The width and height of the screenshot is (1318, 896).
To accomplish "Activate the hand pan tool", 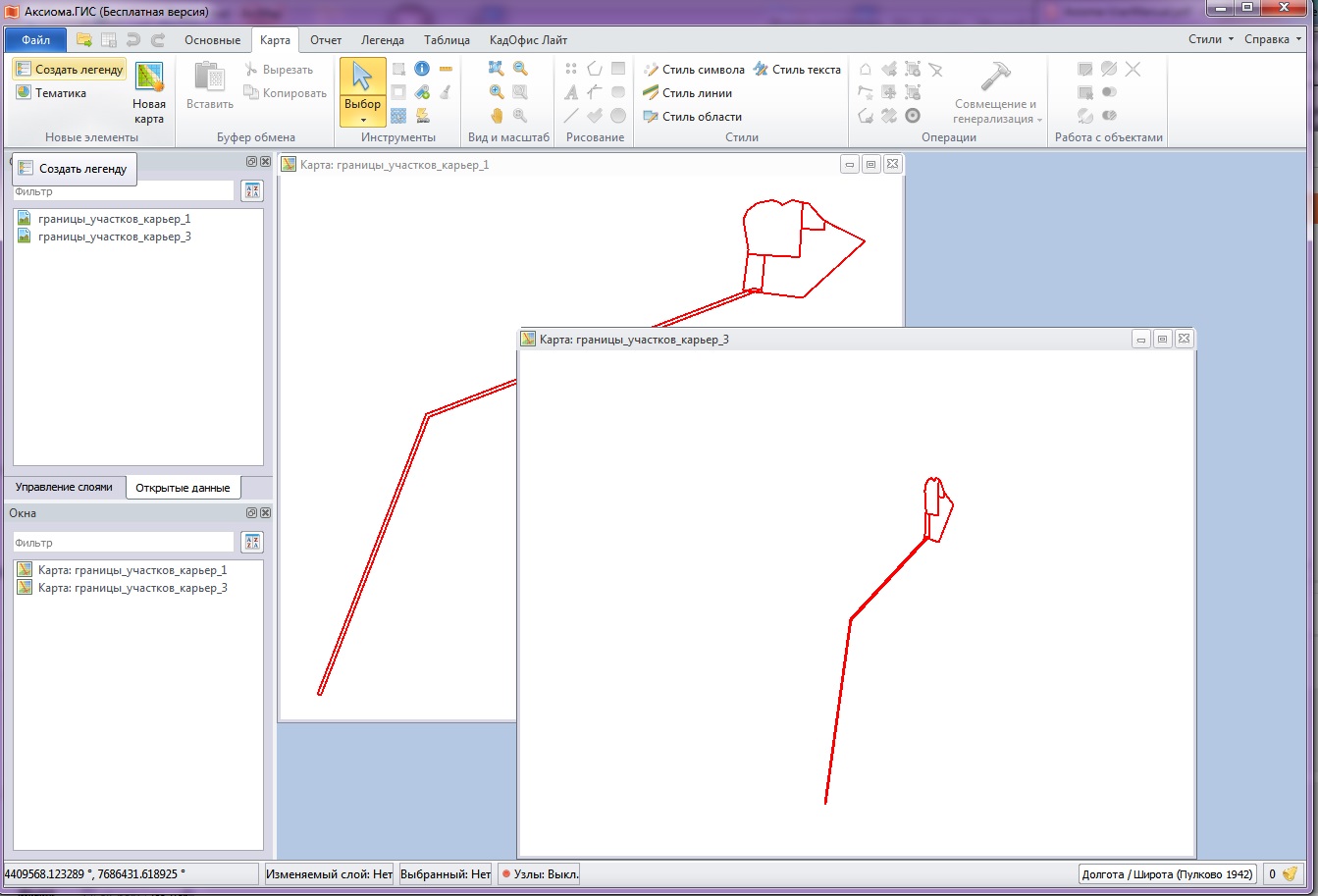I will [497, 116].
